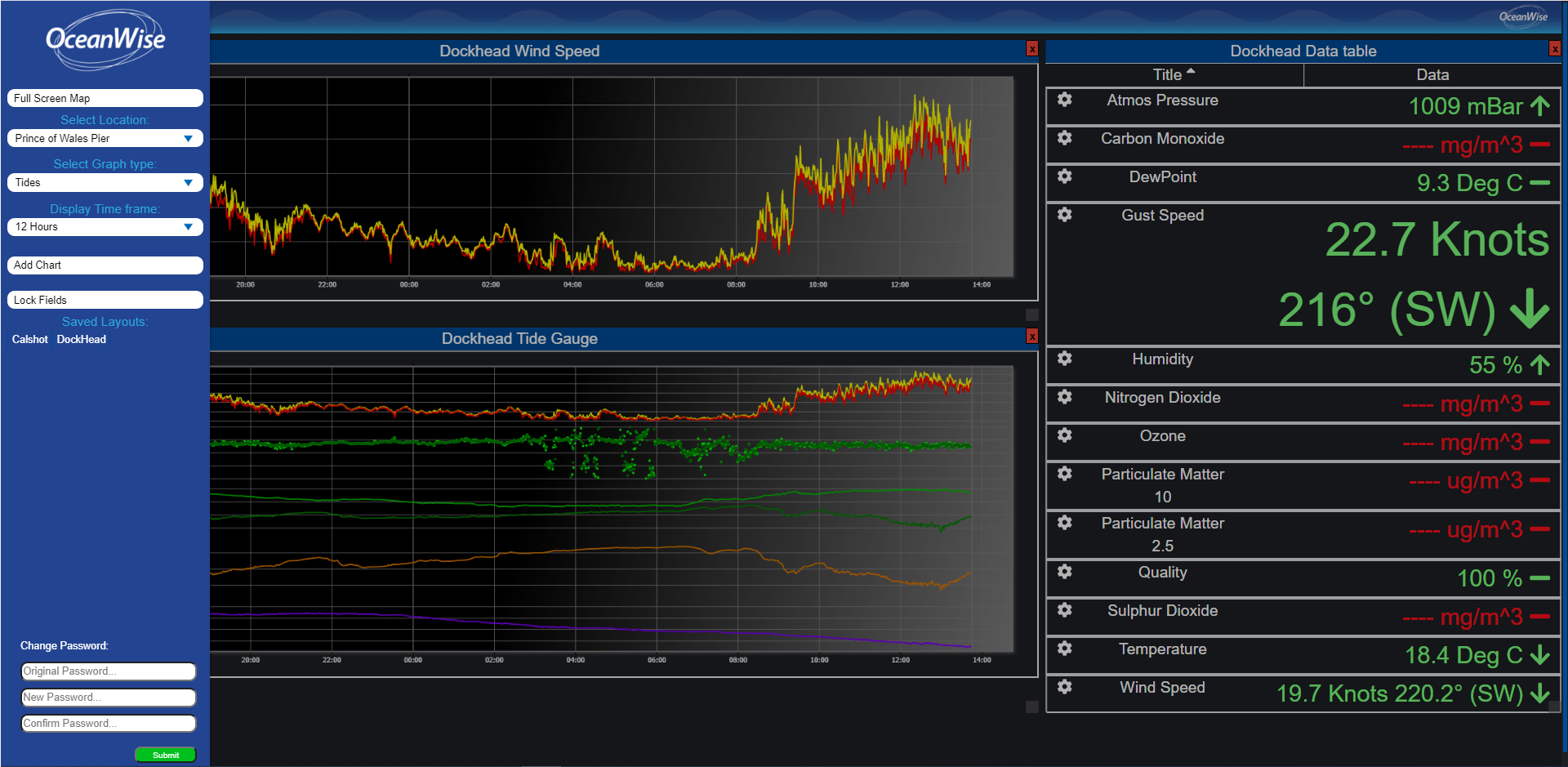Open the Select Location dropdown
The width and height of the screenshot is (1568, 767).
coord(105,139)
